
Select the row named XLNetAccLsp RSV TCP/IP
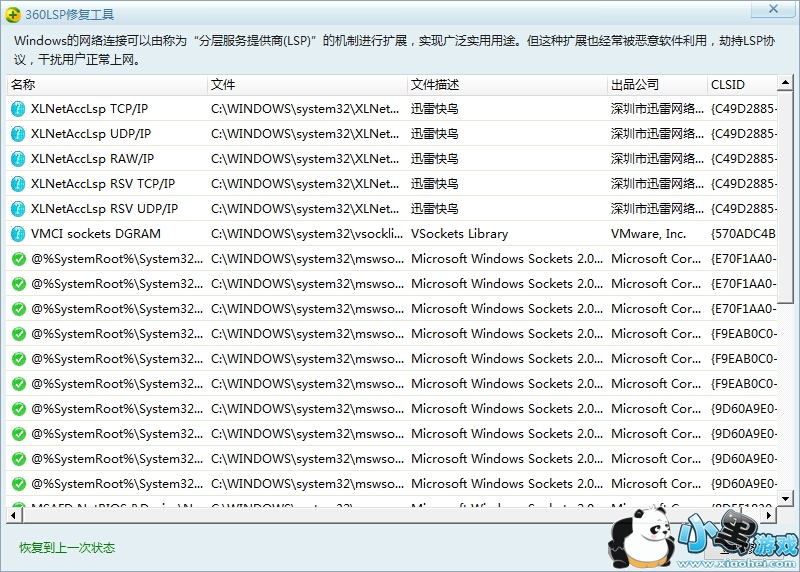tap(392, 184)
